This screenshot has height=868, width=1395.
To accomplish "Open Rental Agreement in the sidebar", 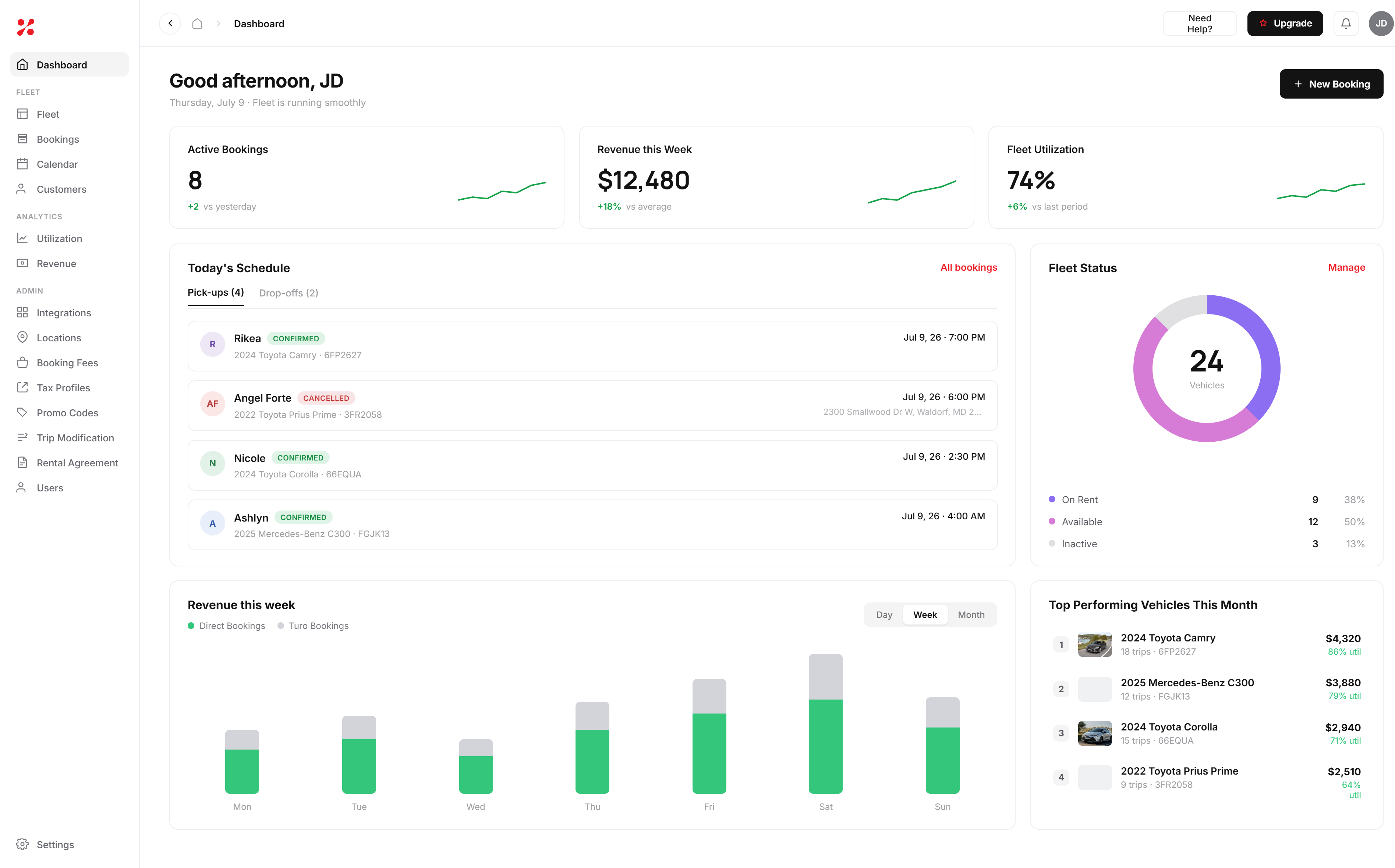I will tap(70, 463).
